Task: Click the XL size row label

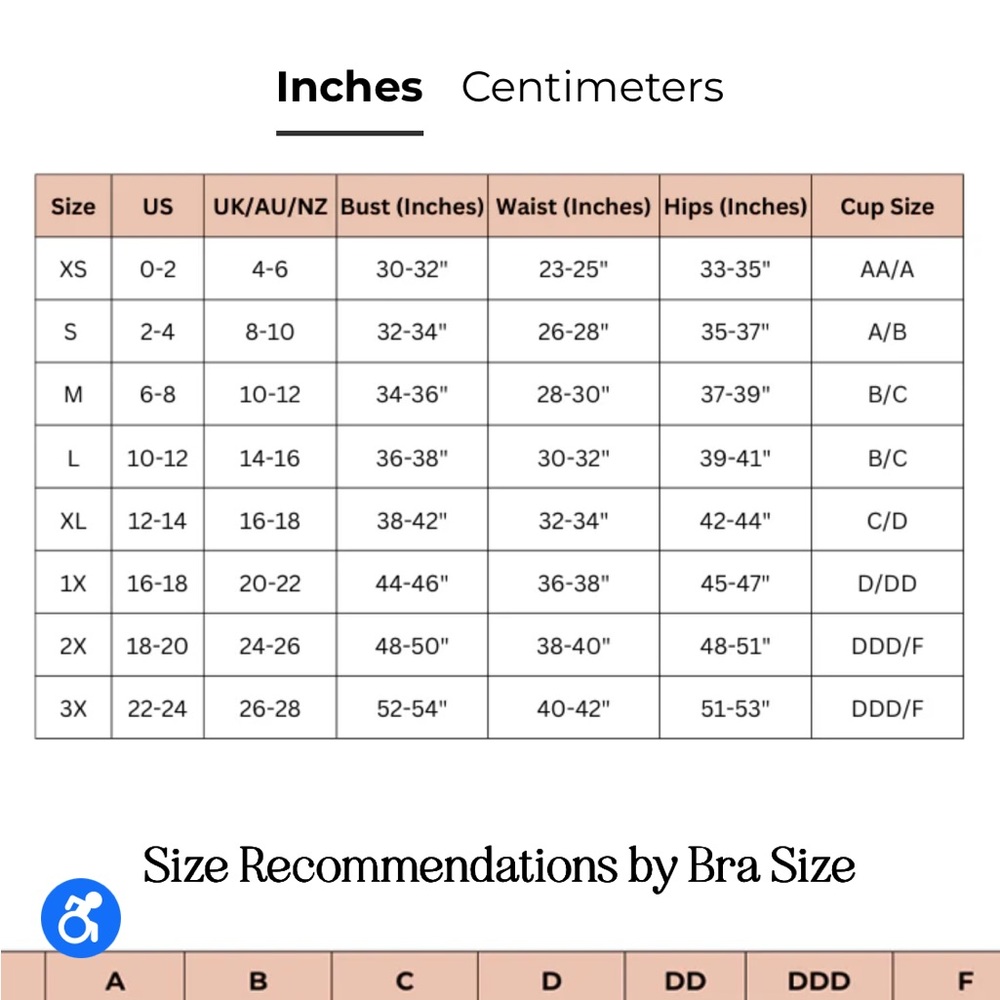Action: coord(73,521)
